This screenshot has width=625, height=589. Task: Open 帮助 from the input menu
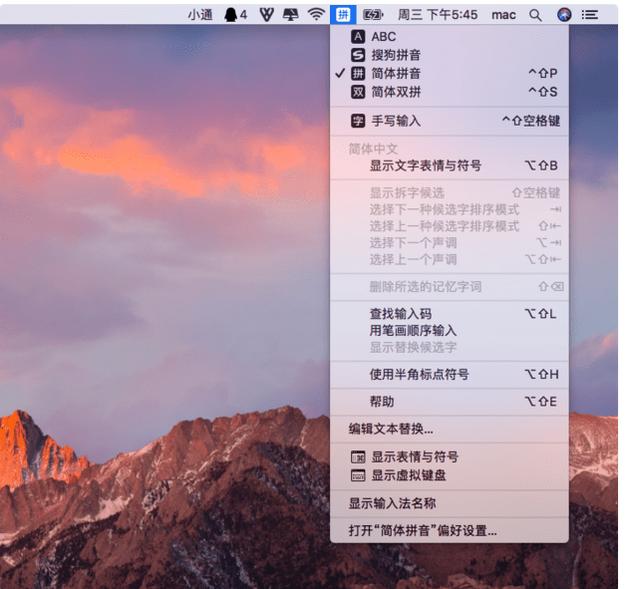click(449, 402)
